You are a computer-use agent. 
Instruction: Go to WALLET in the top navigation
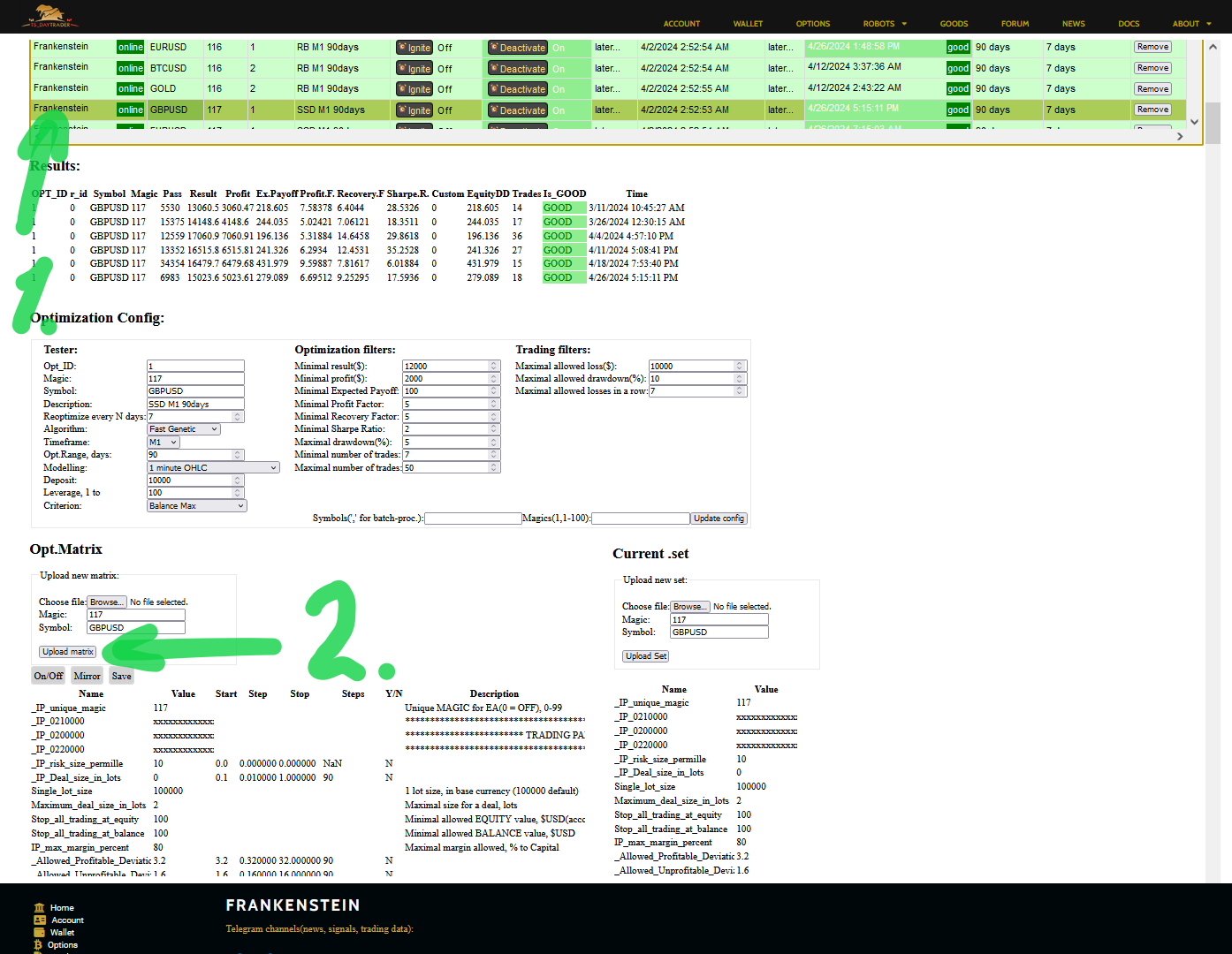(748, 24)
